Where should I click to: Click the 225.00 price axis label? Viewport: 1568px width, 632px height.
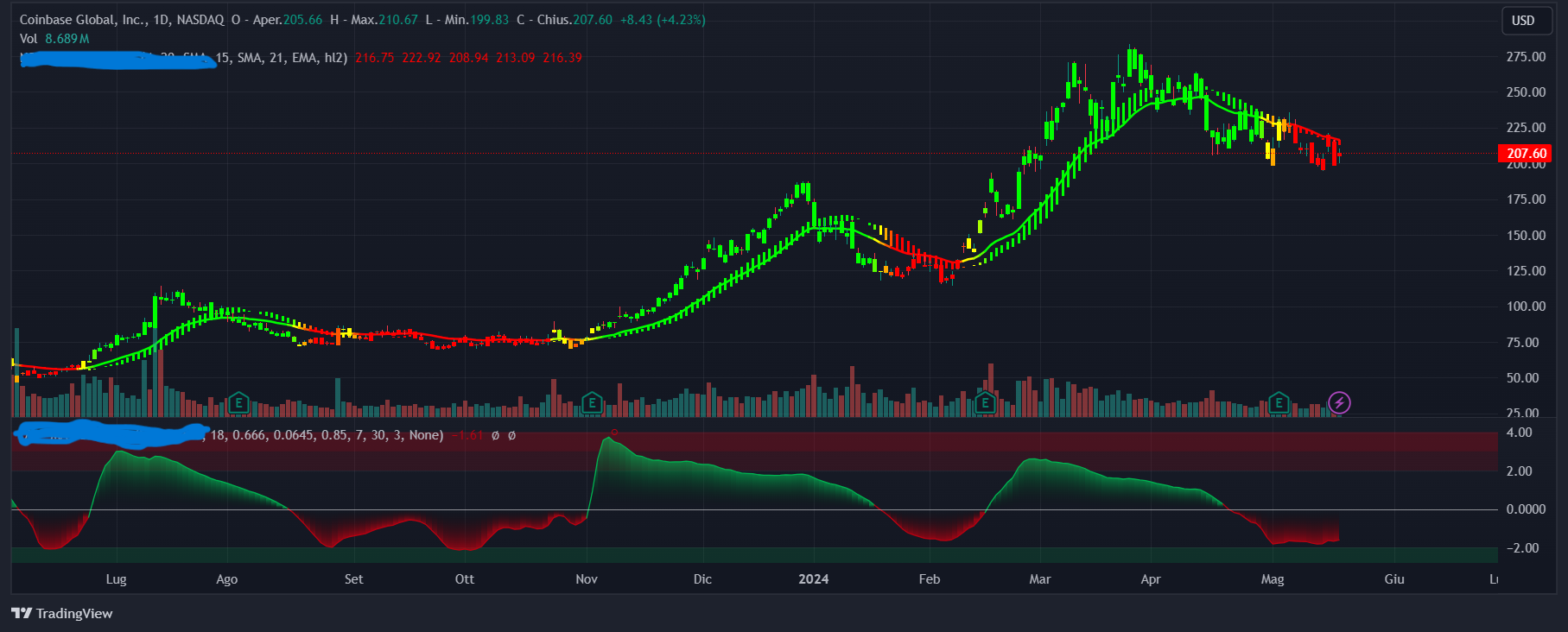click(x=1526, y=128)
